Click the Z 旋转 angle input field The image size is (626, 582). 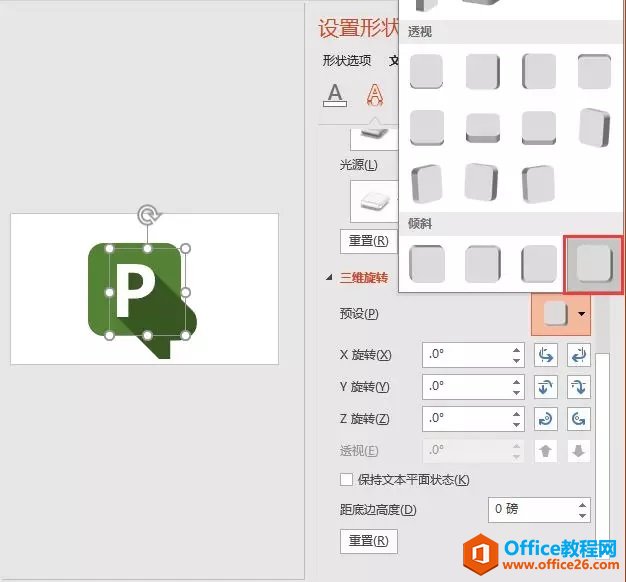tap(465, 419)
